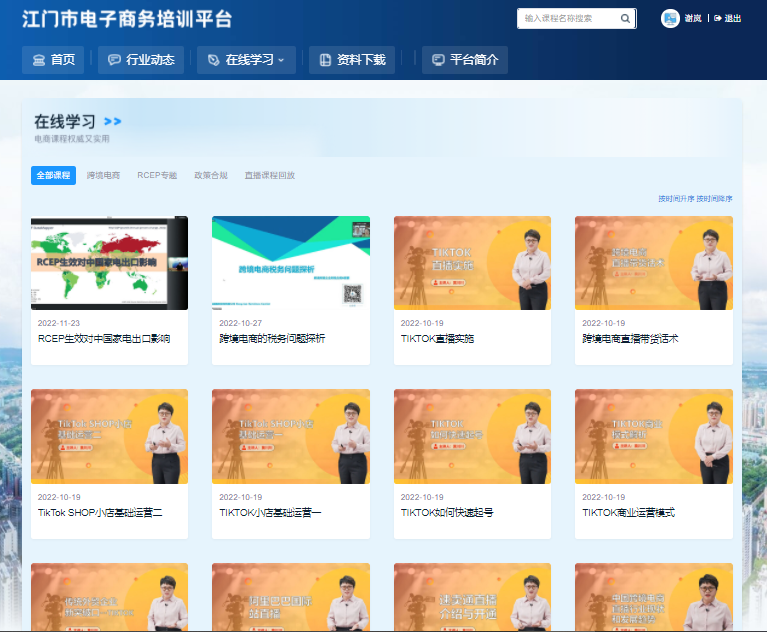Click the 江门市电子商务培训平台 site title

click(x=127, y=19)
